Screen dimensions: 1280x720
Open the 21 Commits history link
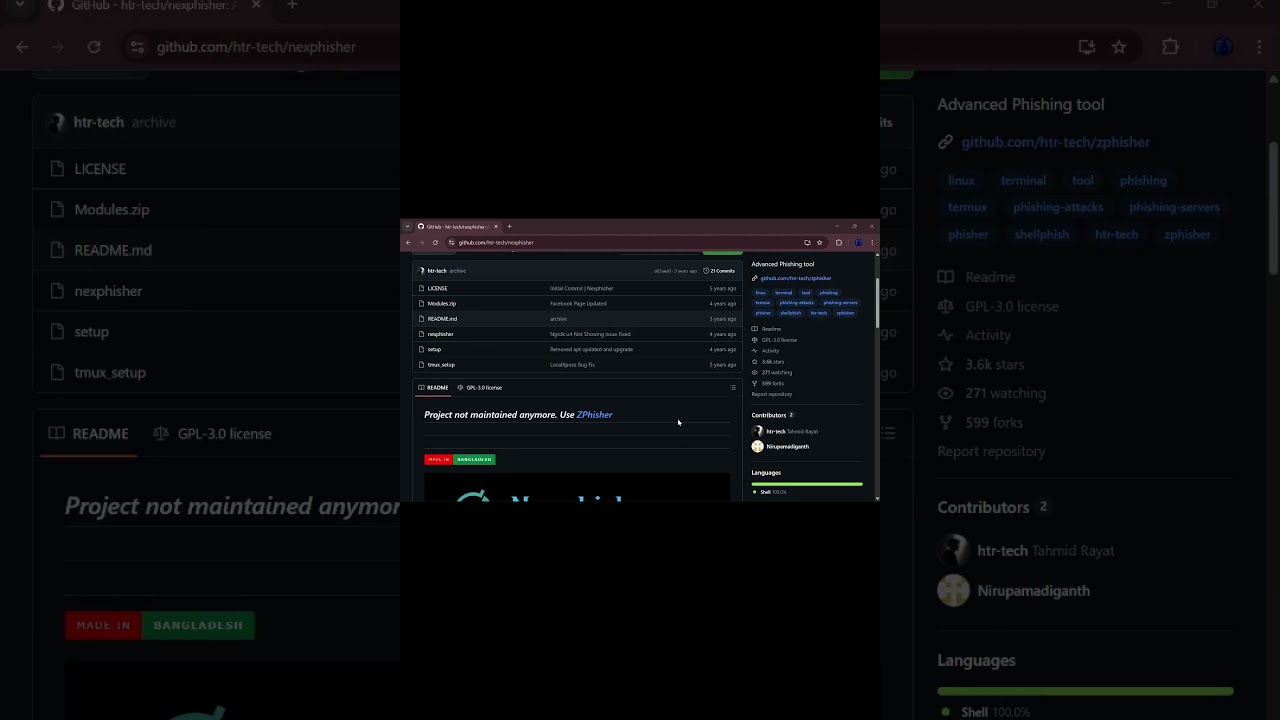719,271
